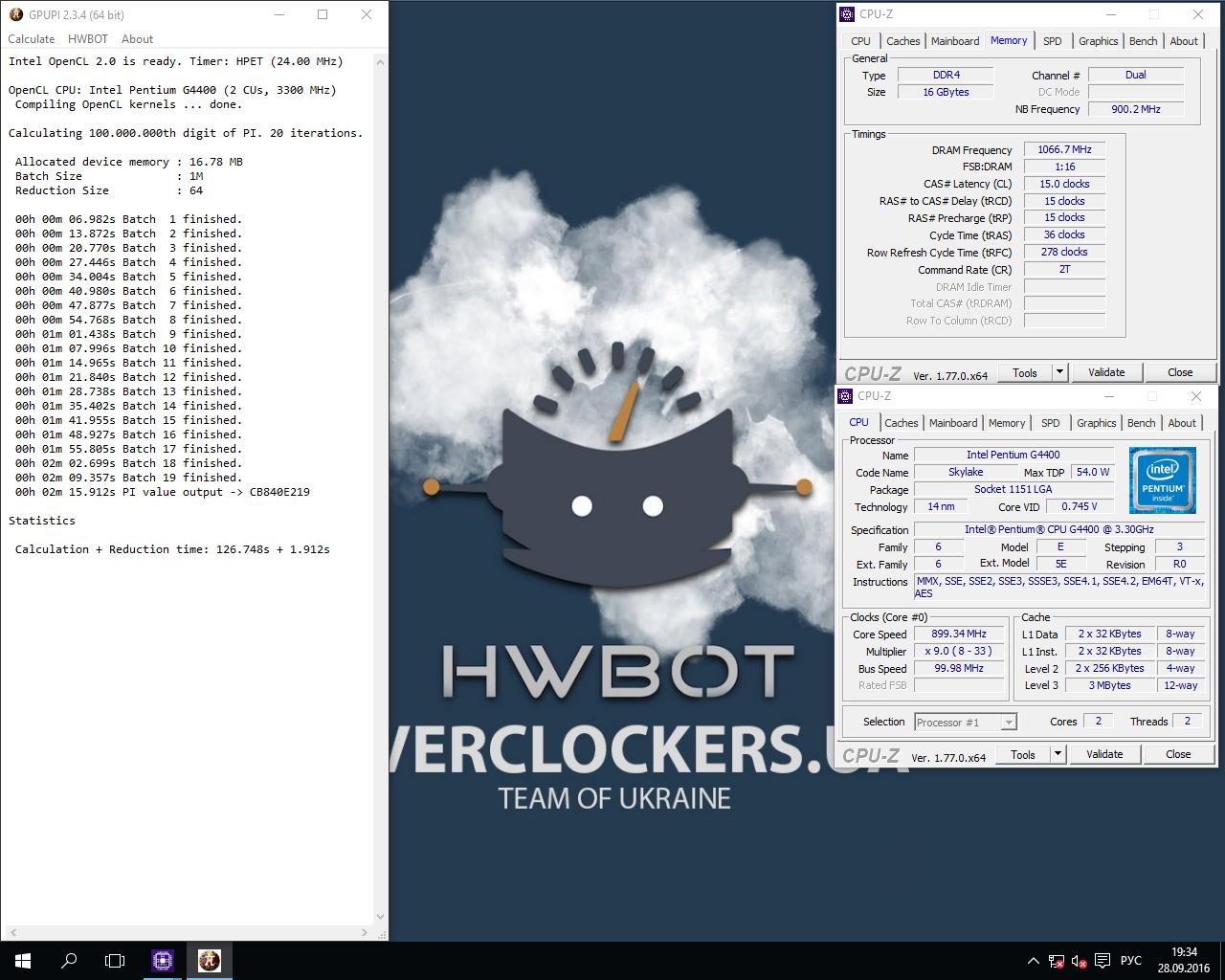Open Action Center notifications icon
1225x980 pixels.
pos(1102,961)
